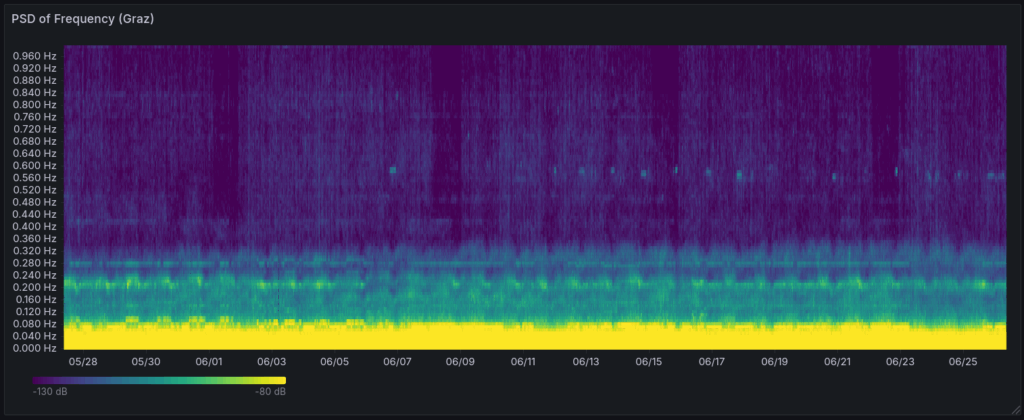The height and width of the screenshot is (420, 1024).
Task: Click the 0.880 Hz axis label
Action: click(x=35, y=80)
